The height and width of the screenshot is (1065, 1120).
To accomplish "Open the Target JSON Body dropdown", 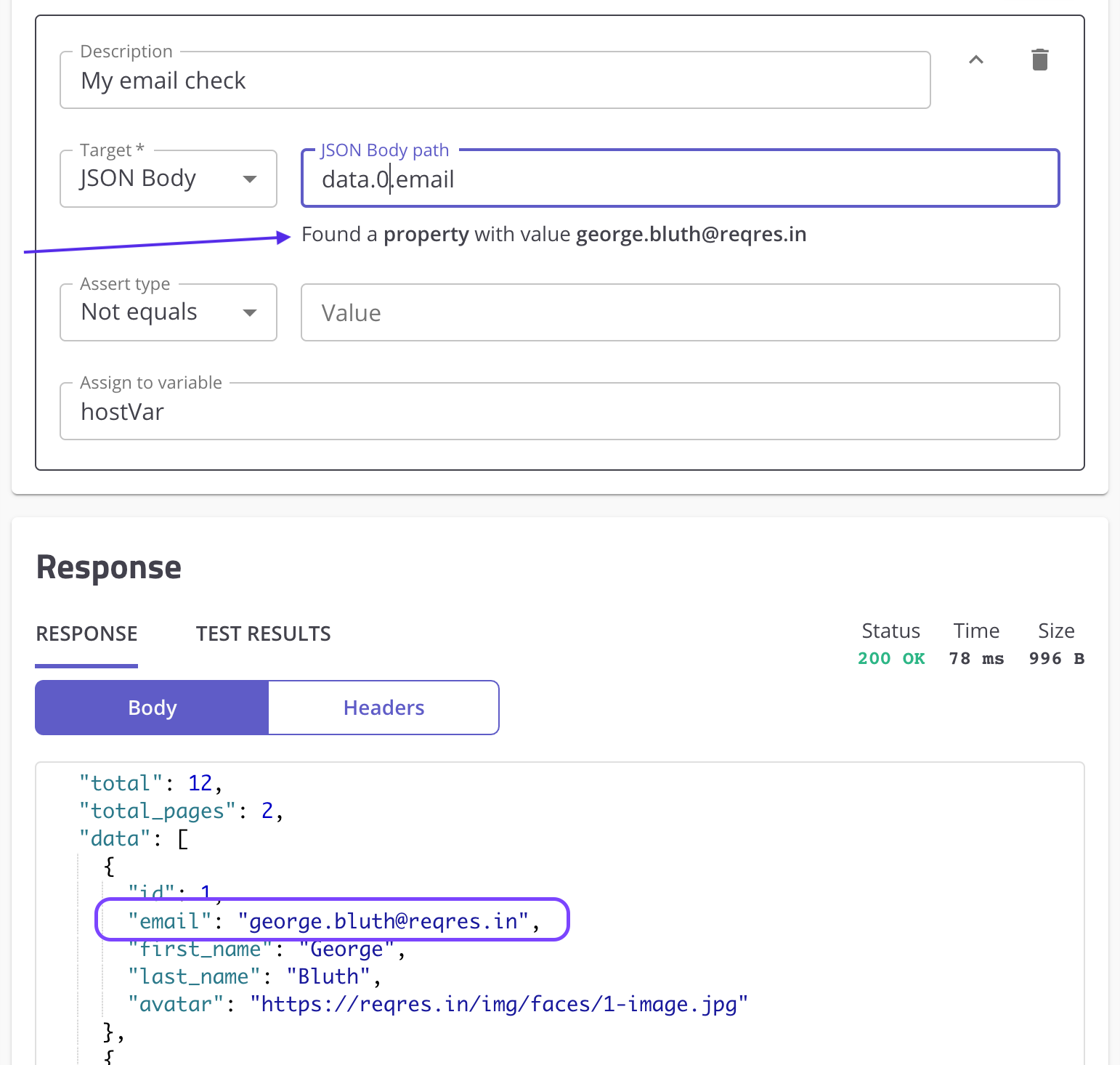I will tap(169, 179).
